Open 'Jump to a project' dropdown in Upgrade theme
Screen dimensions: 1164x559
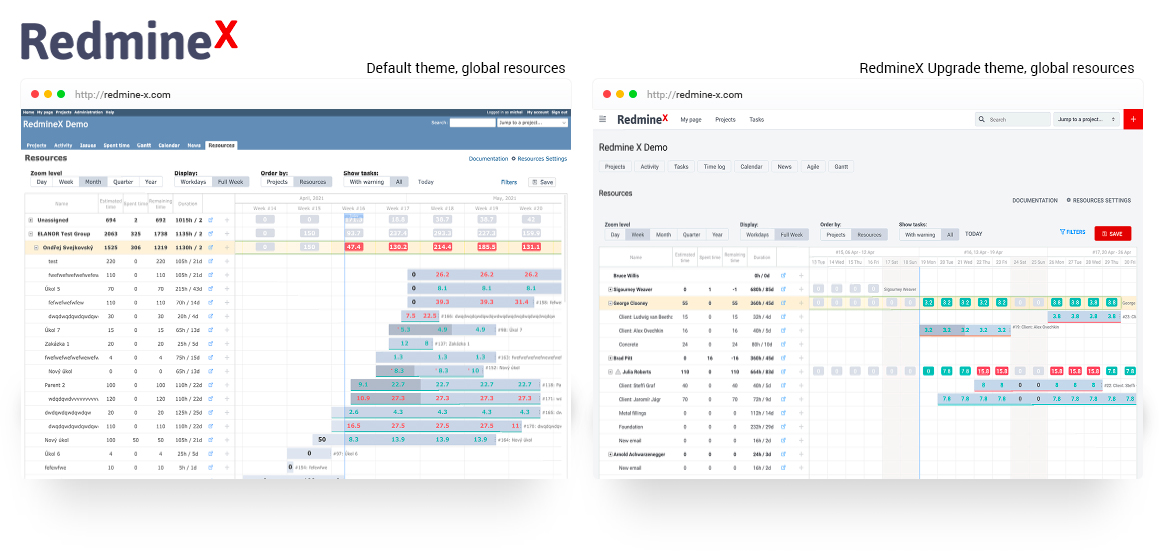(x=1086, y=119)
